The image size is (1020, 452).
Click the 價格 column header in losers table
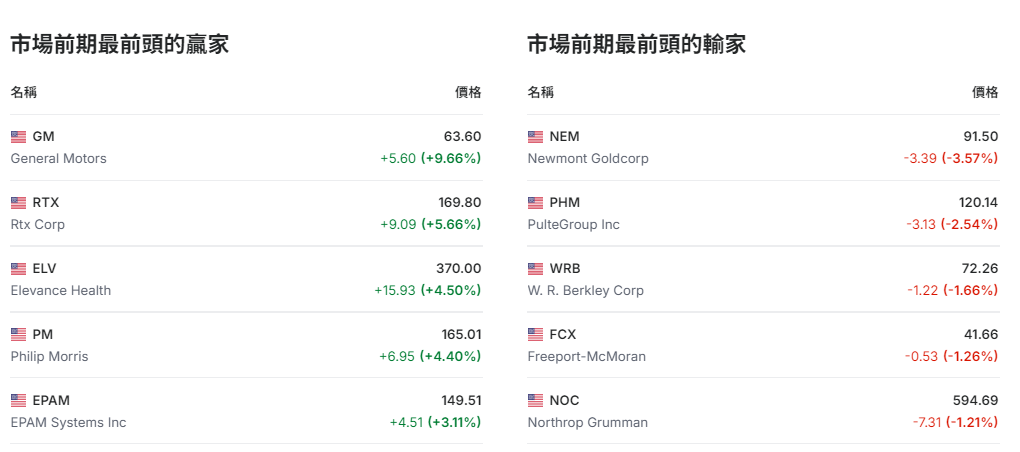(985, 93)
